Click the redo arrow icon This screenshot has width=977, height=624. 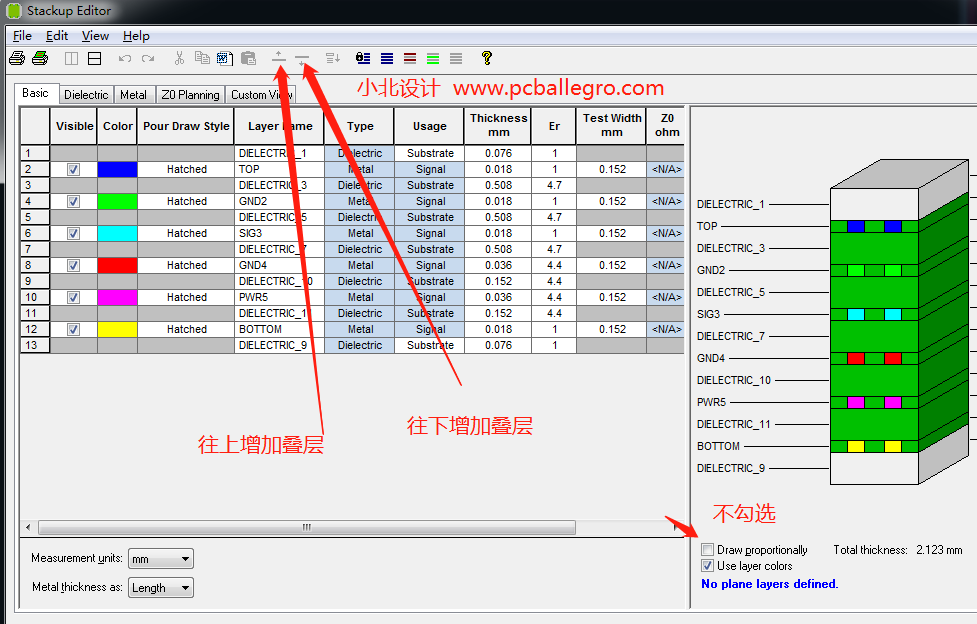click(x=148, y=59)
